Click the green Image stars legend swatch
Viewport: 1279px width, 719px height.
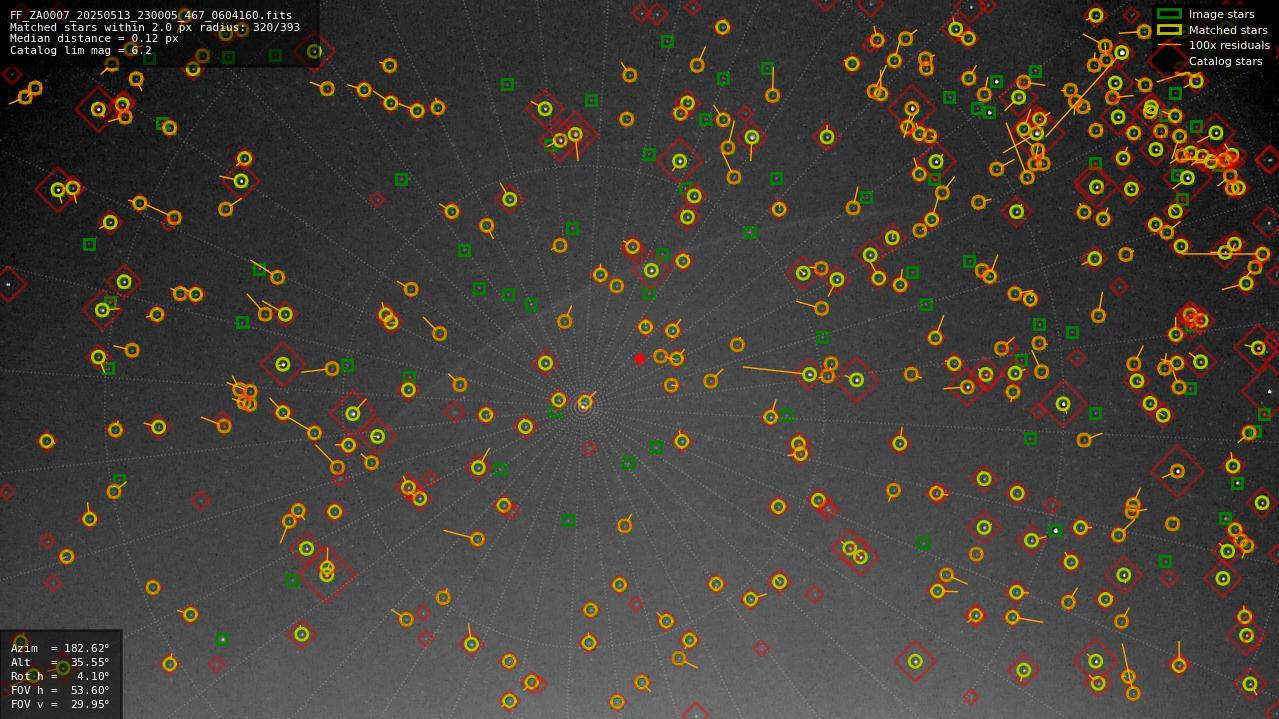[1169, 14]
